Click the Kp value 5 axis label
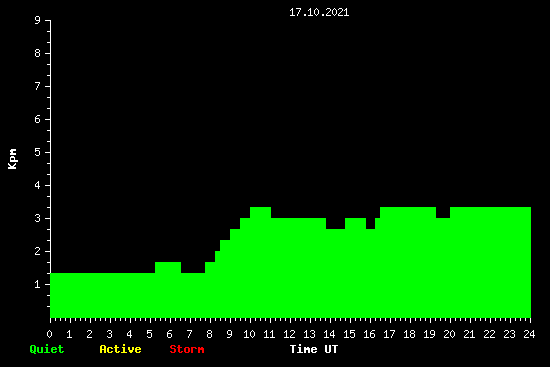The height and width of the screenshot is (367, 550). 38,152
